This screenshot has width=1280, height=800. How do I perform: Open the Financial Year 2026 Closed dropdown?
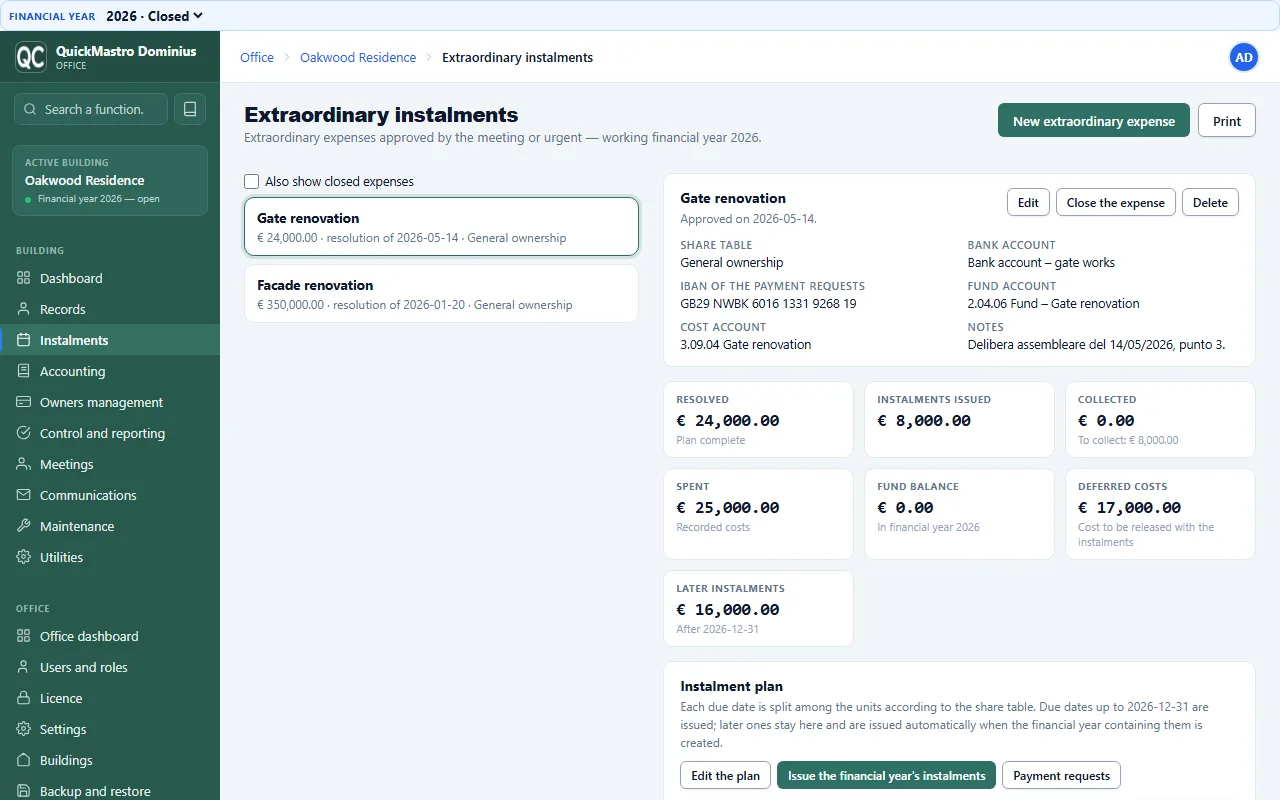(x=155, y=16)
